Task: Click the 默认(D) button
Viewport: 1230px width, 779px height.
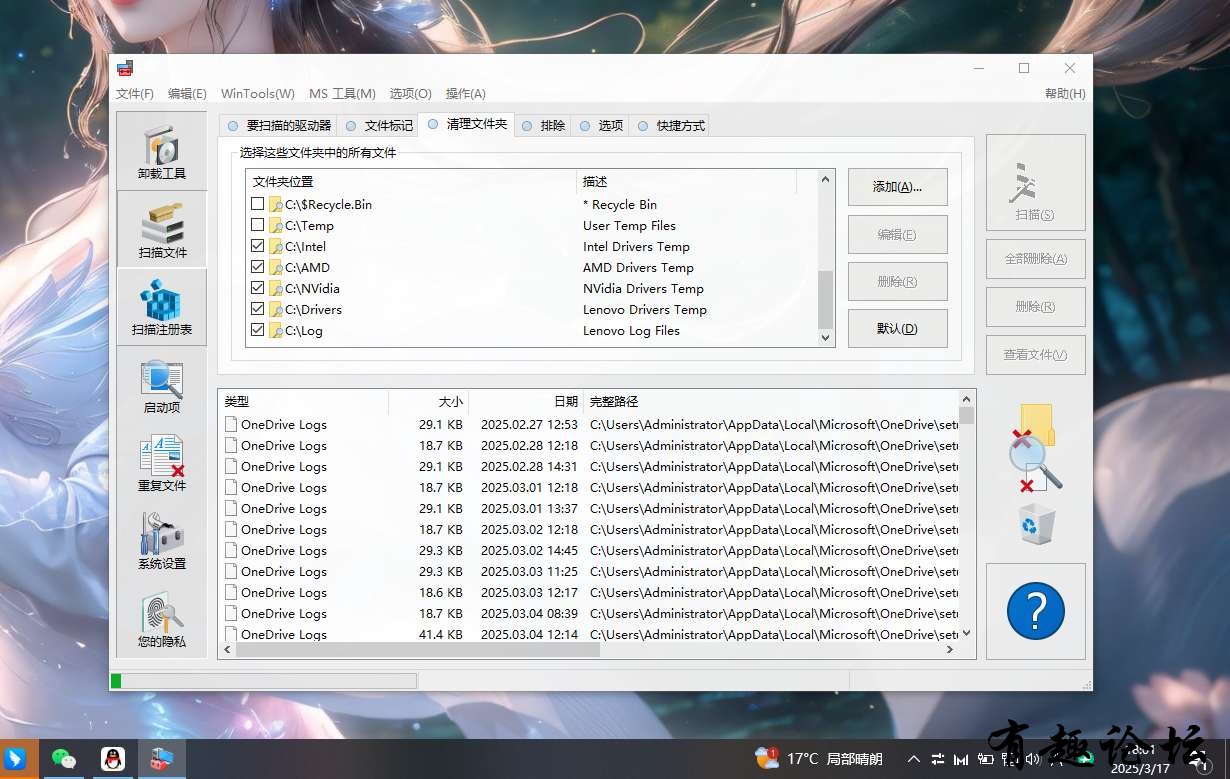Action: [x=897, y=329]
